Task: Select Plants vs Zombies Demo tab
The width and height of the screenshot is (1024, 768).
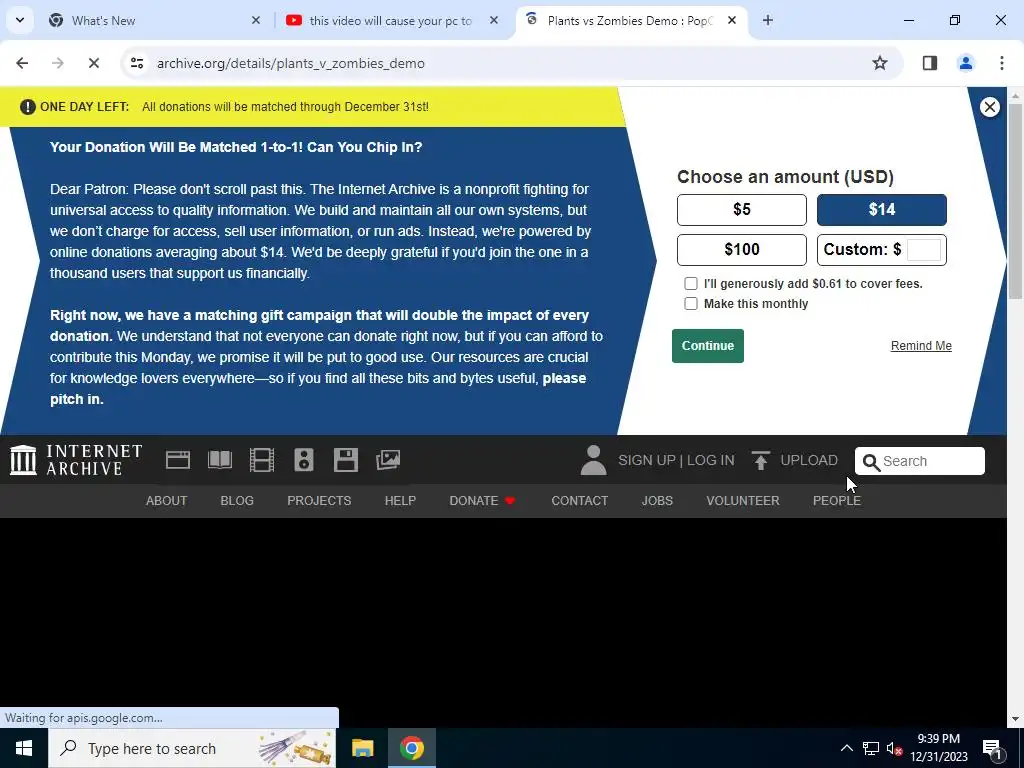Action: point(630,20)
